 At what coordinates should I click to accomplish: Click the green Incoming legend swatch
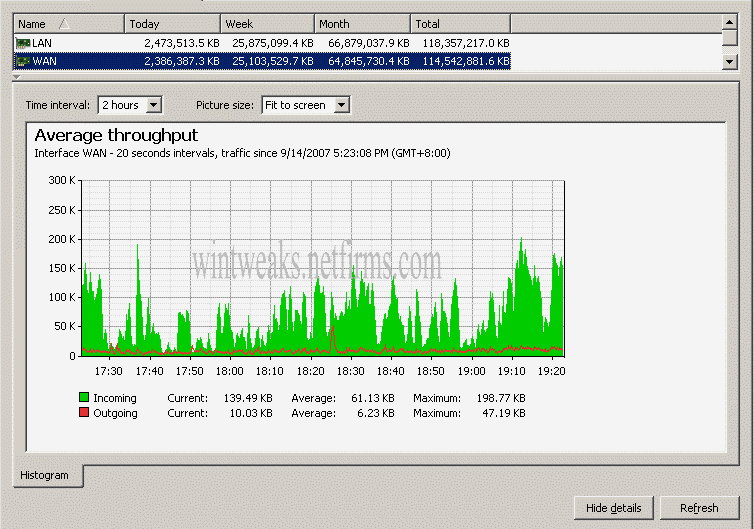[84, 397]
